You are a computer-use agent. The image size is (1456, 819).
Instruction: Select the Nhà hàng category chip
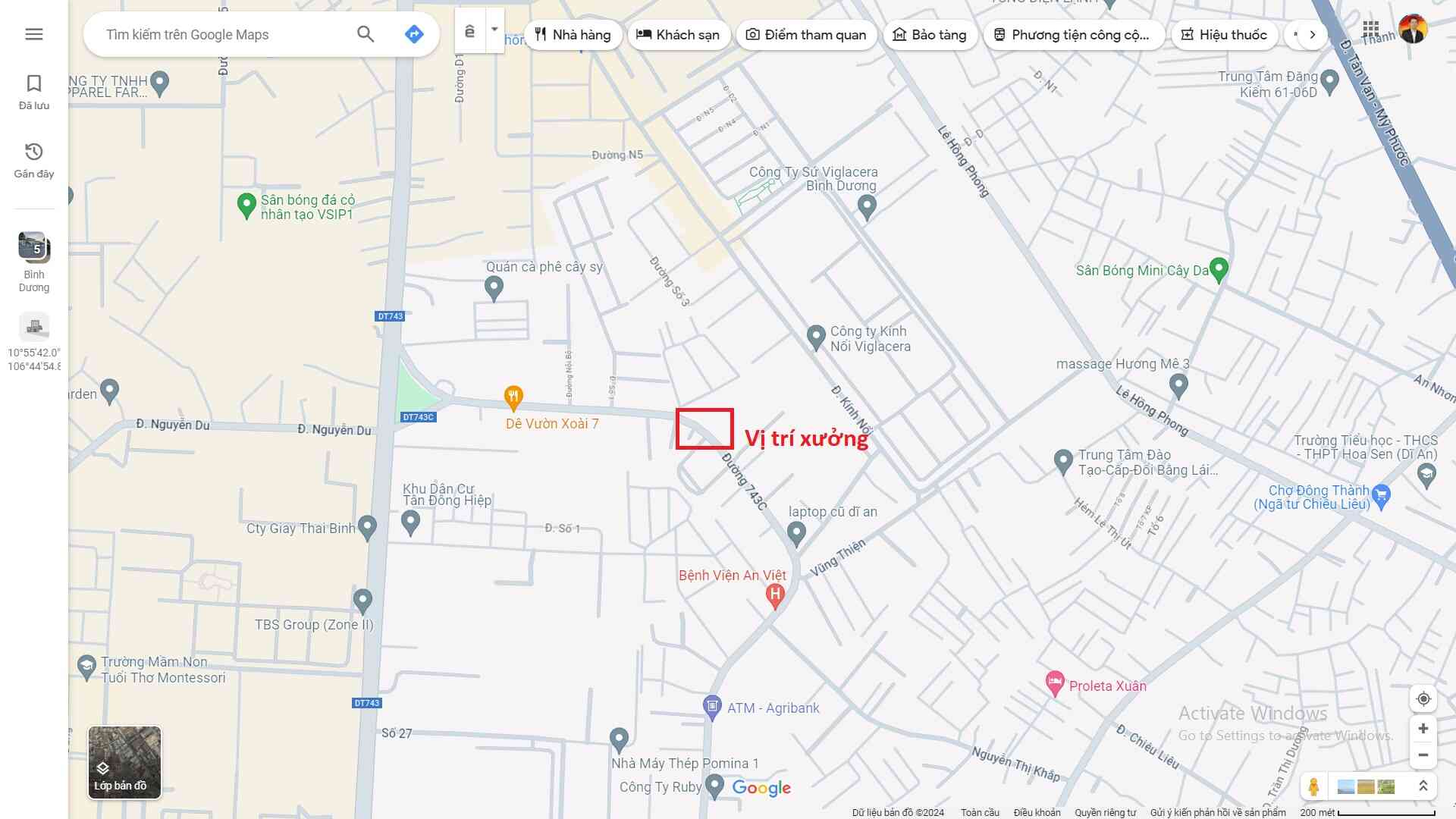tap(573, 35)
